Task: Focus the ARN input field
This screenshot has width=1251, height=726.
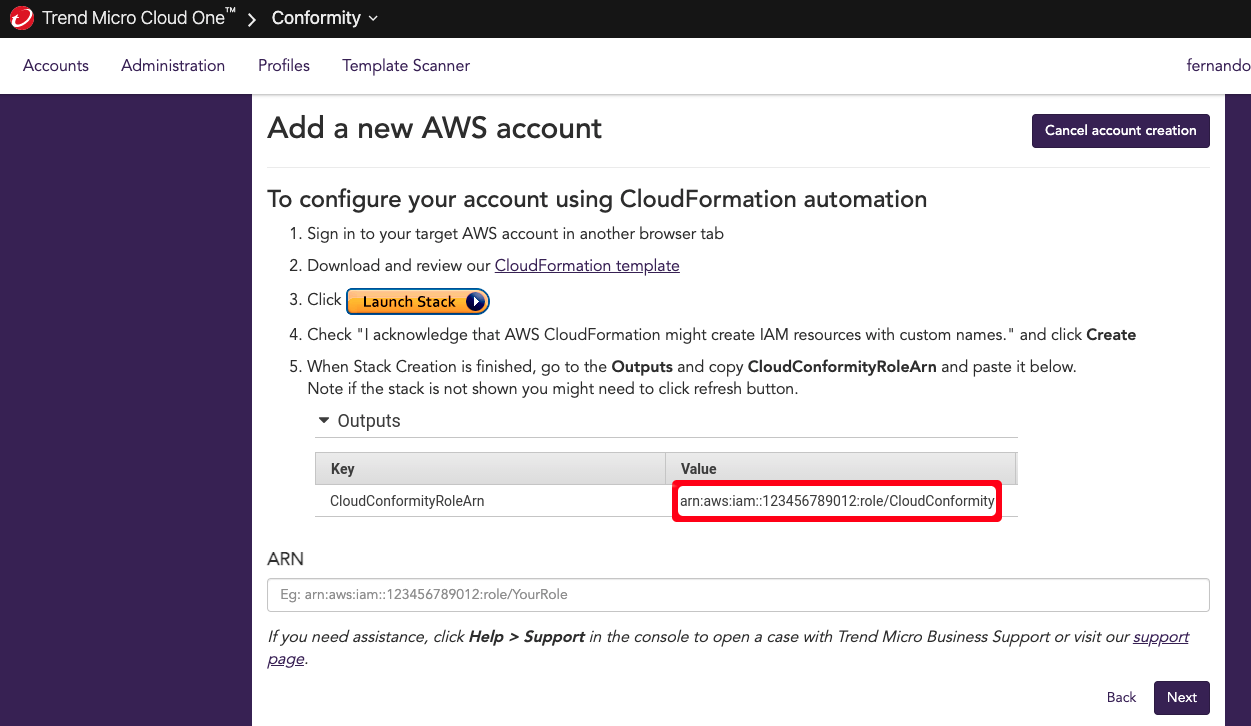Action: pos(738,594)
